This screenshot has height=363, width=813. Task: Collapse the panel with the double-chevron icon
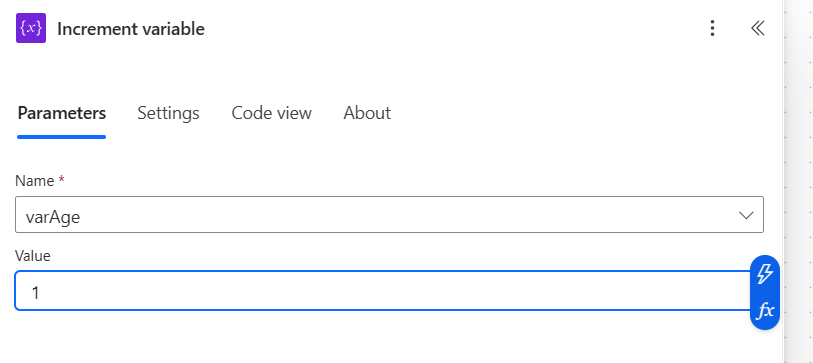pyautogui.click(x=758, y=28)
